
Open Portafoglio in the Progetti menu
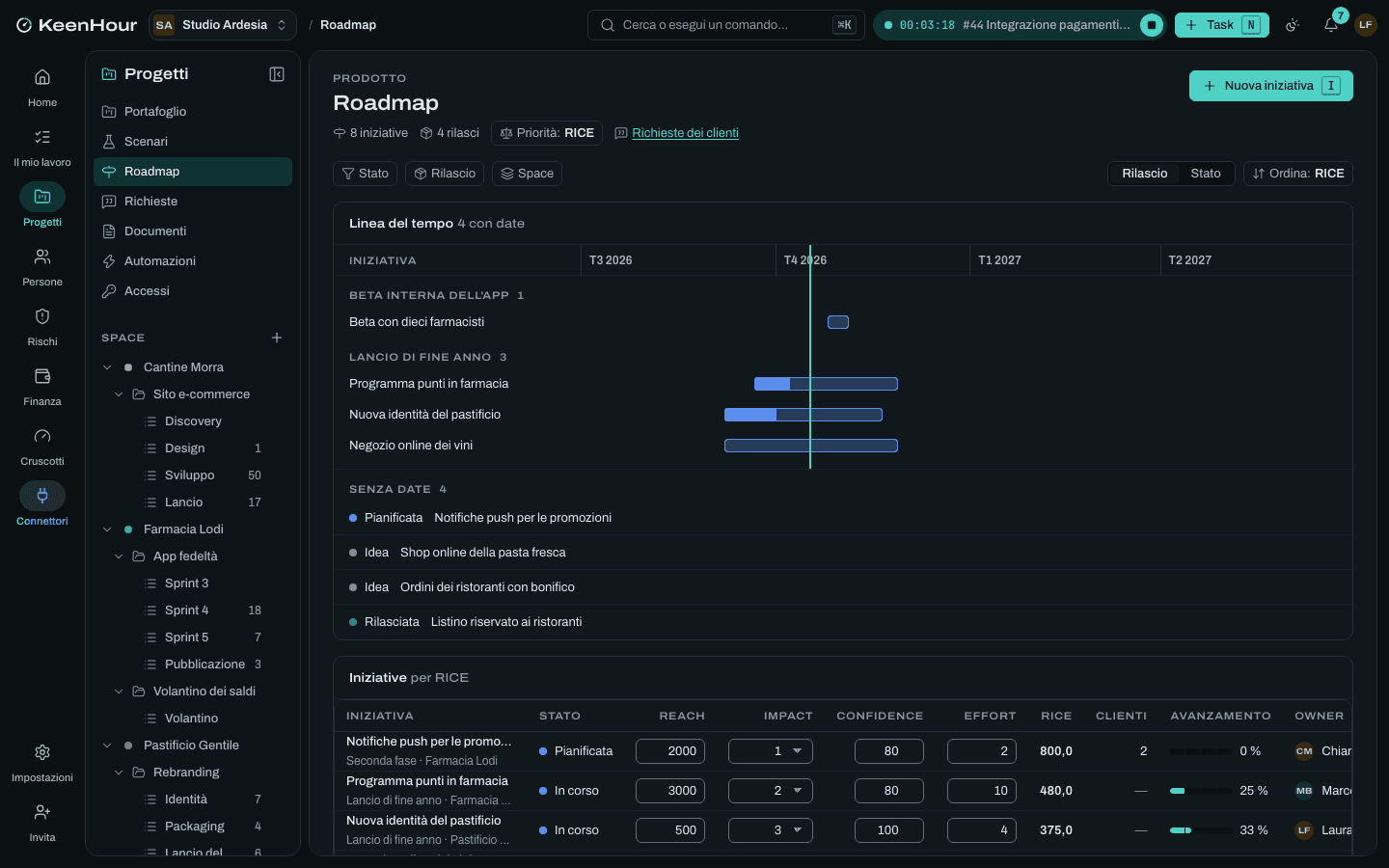[x=193, y=112]
